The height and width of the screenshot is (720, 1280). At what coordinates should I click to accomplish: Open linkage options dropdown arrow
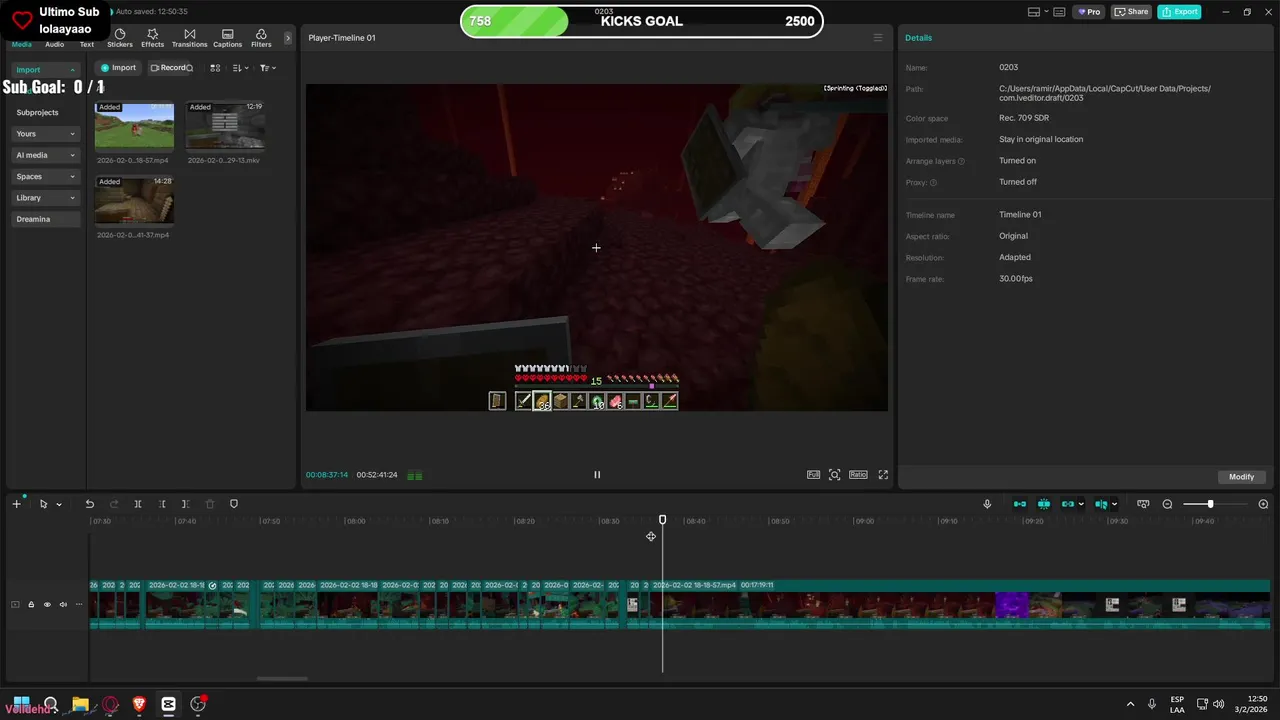(x=1081, y=504)
